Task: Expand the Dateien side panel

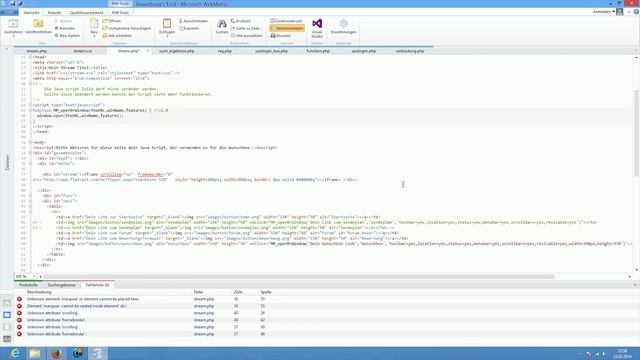Action: click(7, 162)
